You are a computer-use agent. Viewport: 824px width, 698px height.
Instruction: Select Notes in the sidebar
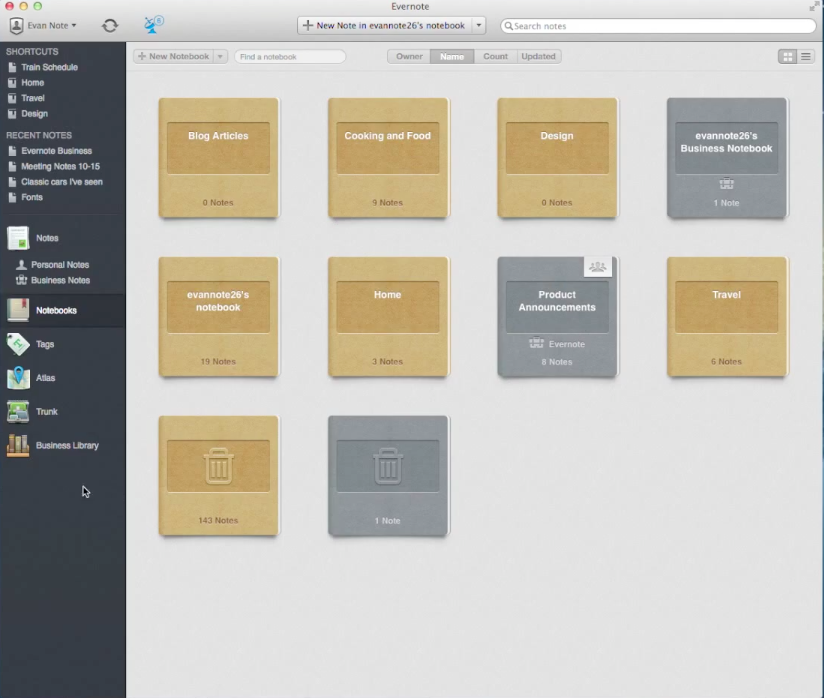47,238
